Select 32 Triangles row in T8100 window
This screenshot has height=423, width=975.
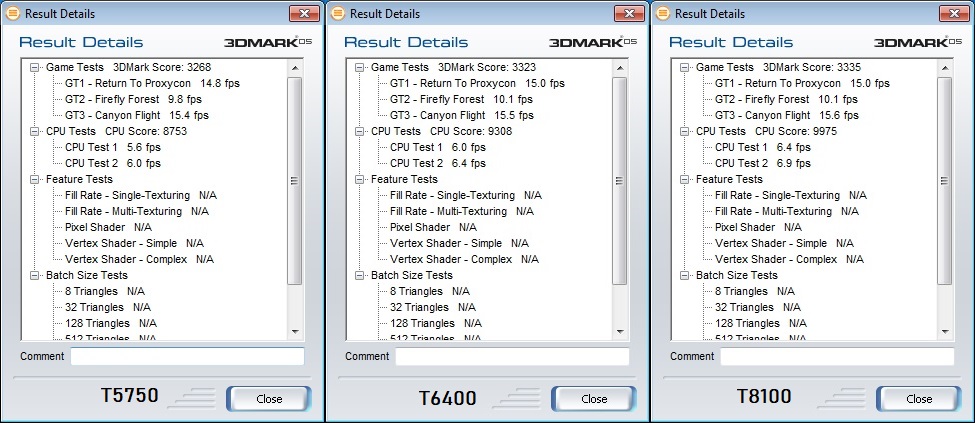point(758,307)
